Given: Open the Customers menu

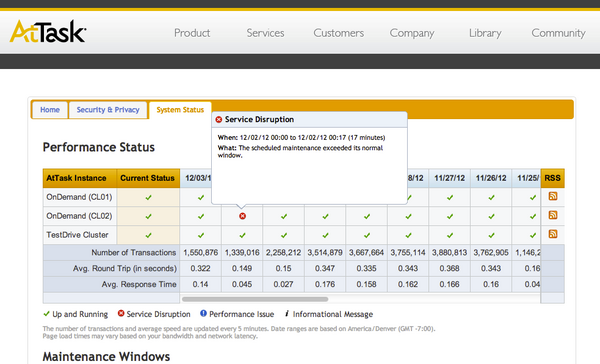Looking at the screenshot, I should pos(339,33).
